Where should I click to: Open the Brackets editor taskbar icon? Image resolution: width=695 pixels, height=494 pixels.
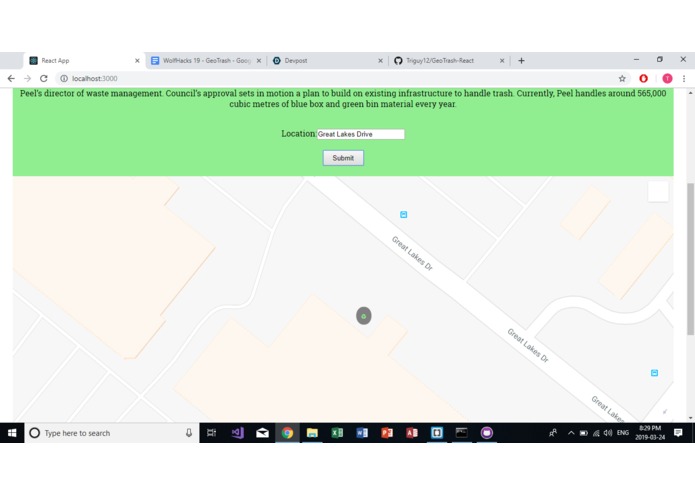tap(437, 433)
